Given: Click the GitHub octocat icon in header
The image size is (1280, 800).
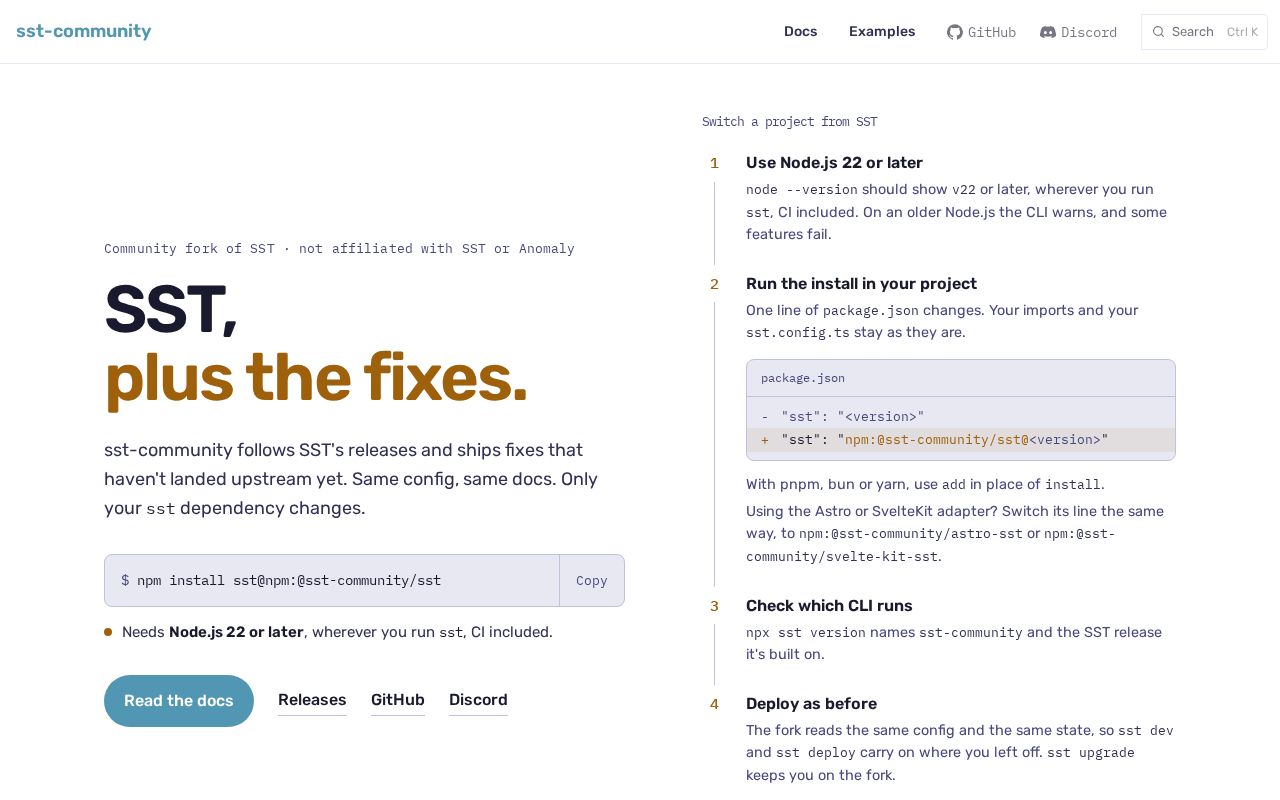Looking at the screenshot, I should click(x=955, y=32).
